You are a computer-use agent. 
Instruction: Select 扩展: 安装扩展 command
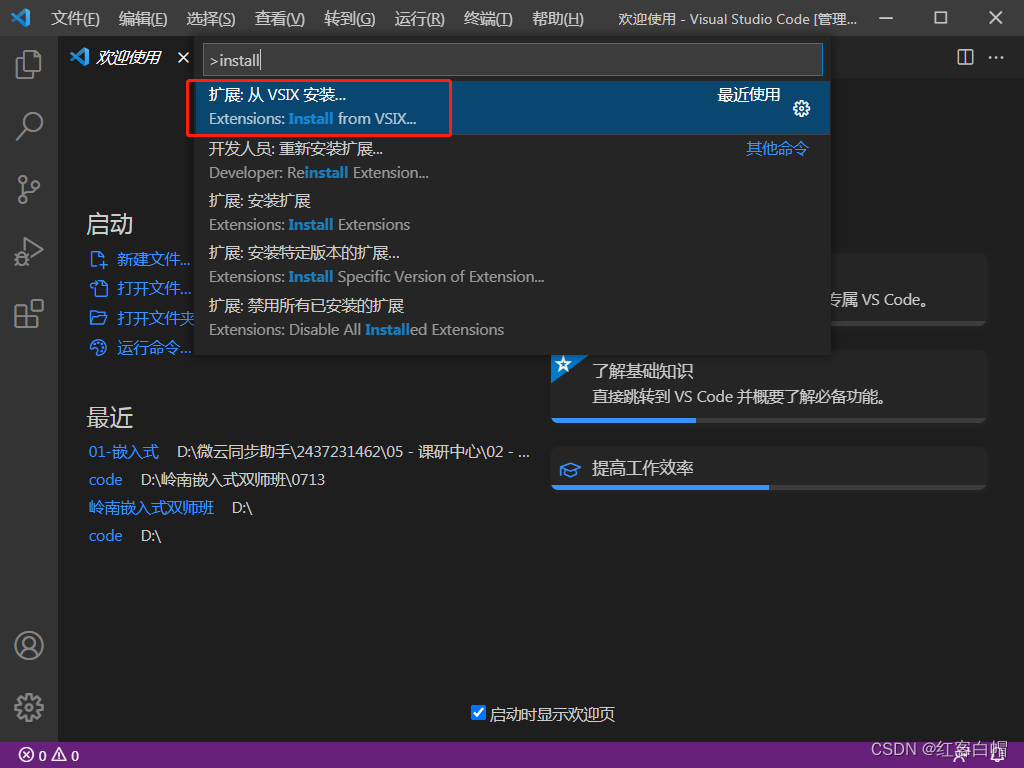(x=513, y=213)
